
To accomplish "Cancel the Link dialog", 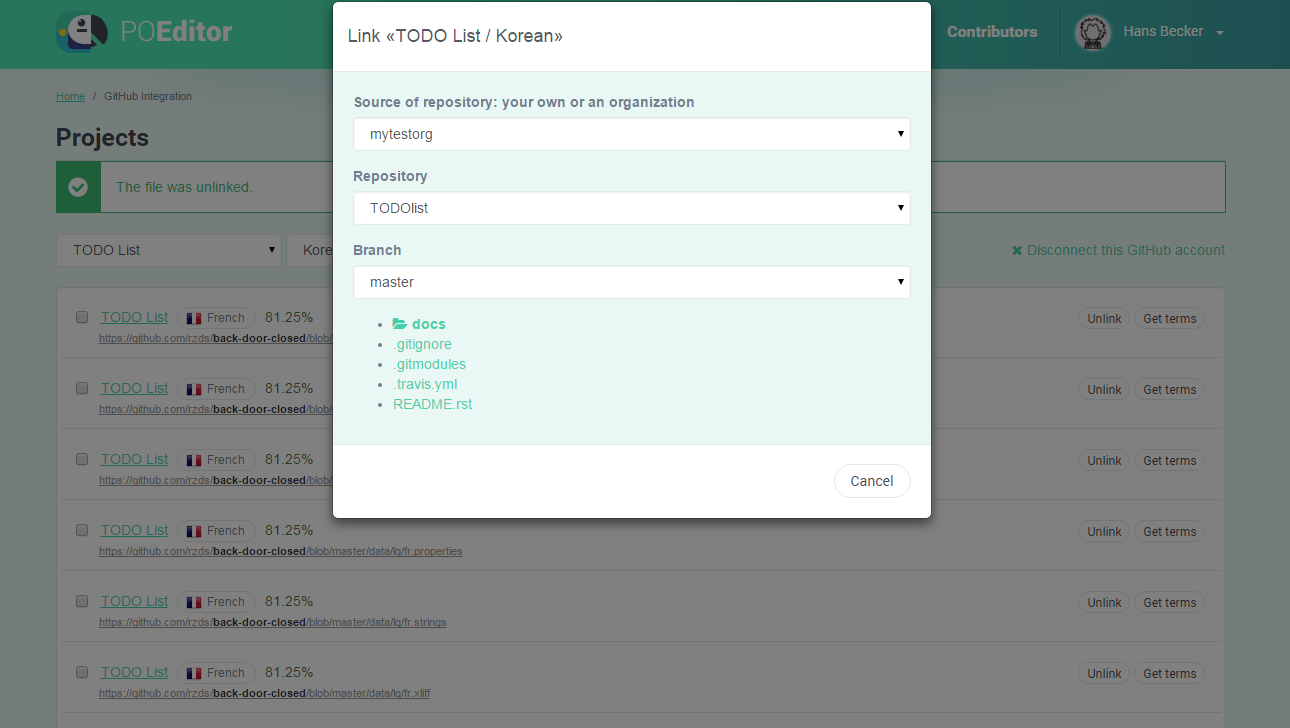I will [x=872, y=481].
